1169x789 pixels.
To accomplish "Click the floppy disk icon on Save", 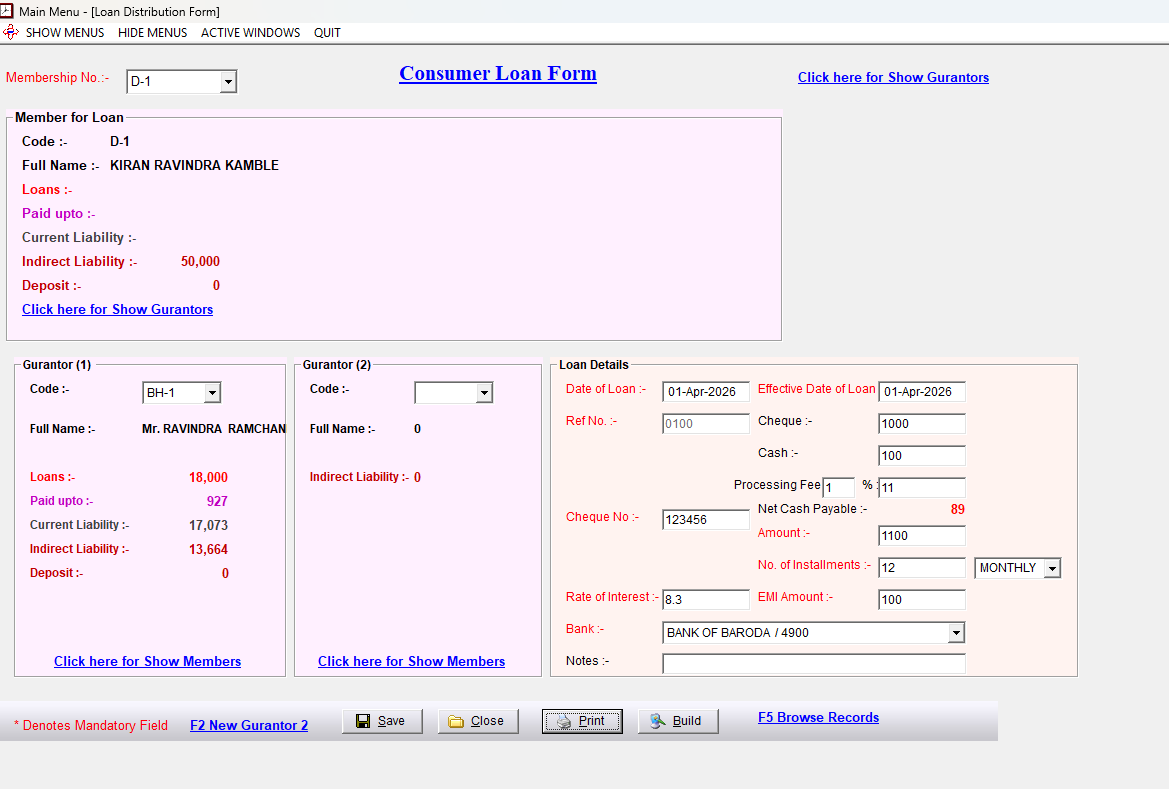I will pos(363,721).
